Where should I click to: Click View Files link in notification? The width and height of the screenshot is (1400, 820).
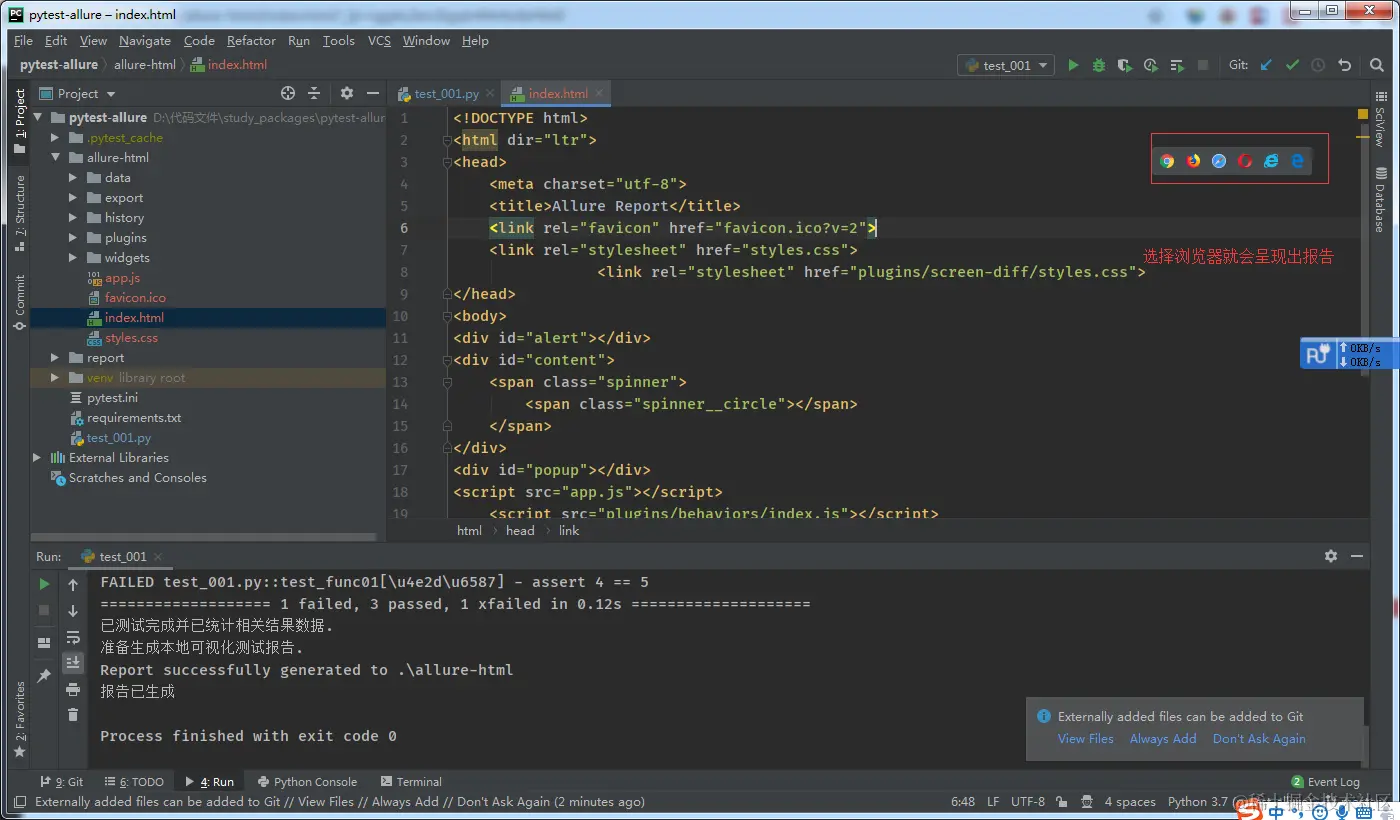click(1086, 739)
